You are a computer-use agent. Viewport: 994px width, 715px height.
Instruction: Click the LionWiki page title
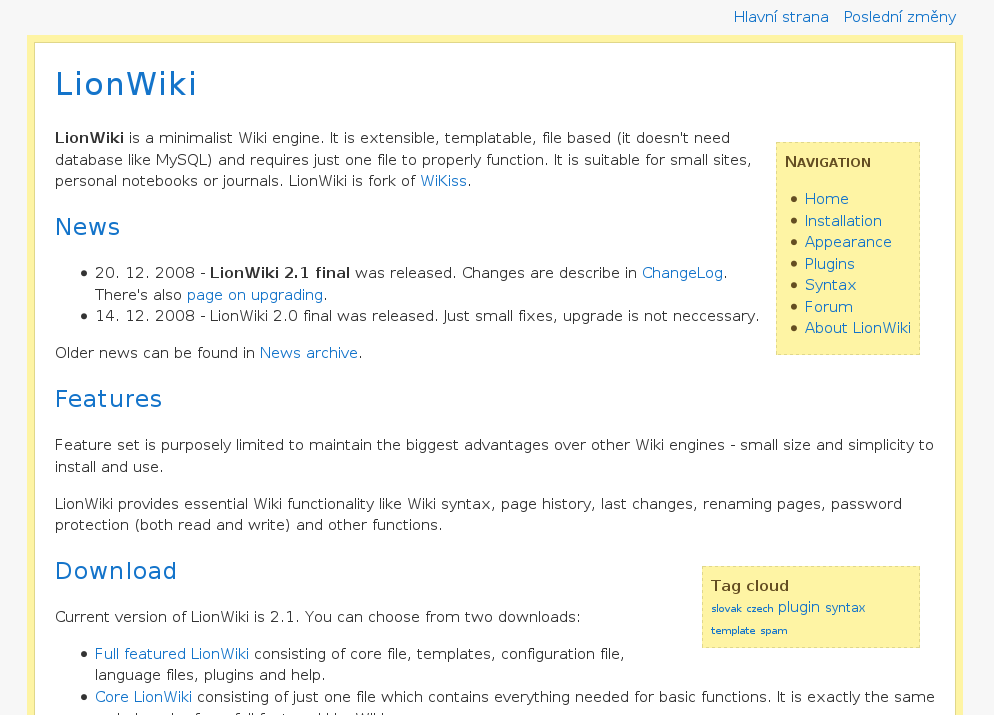pyautogui.click(x=126, y=85)
